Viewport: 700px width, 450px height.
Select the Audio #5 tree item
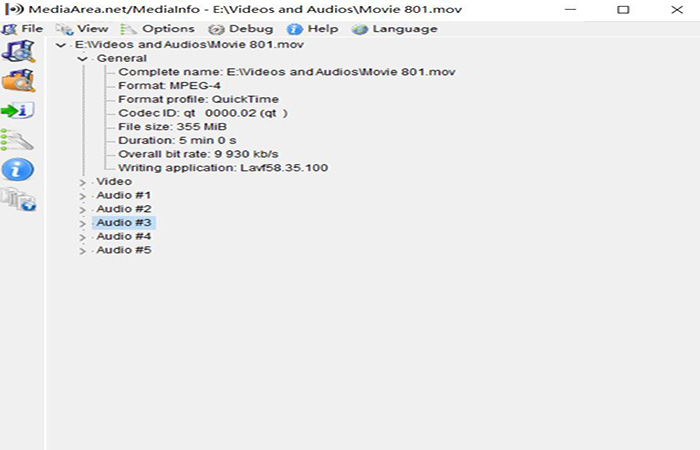pos(124,250)
